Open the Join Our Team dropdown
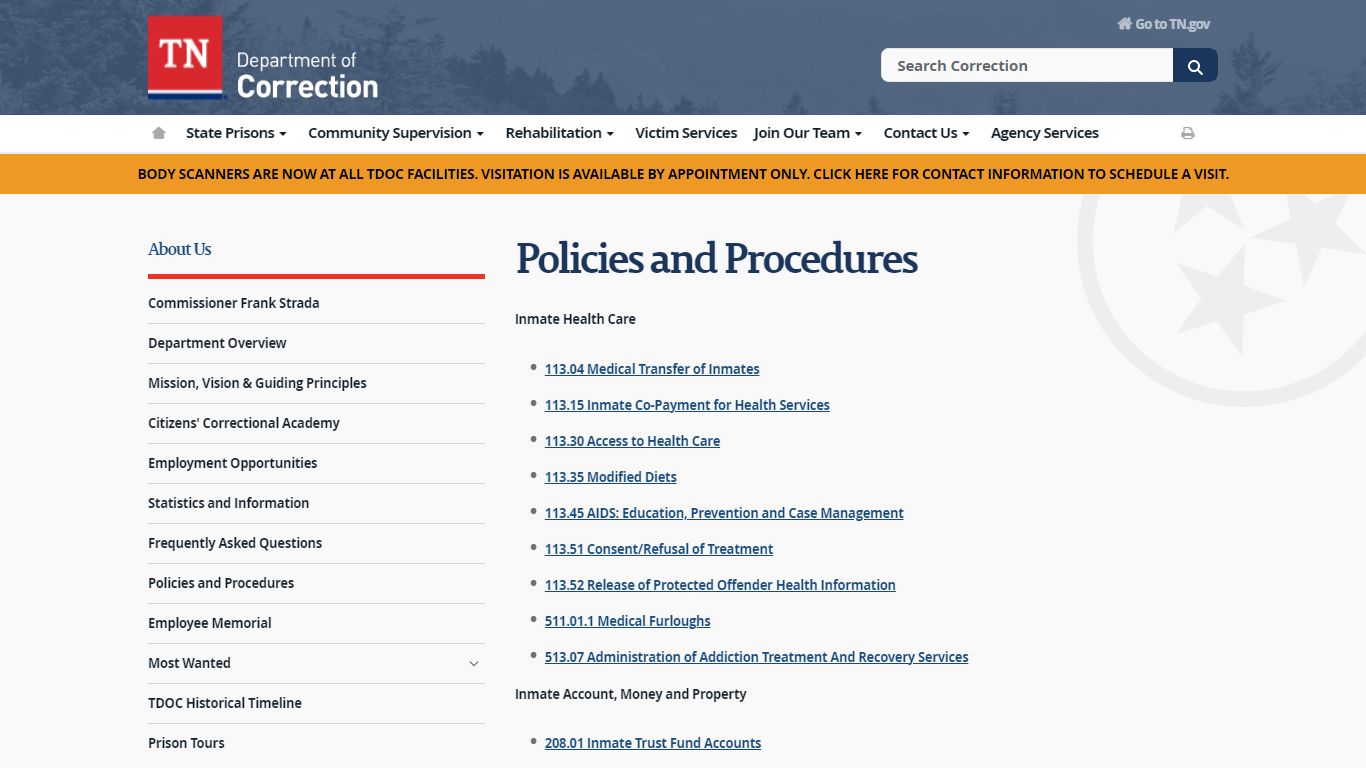The width and height of the screenshot is (1366, 768). pos(808,133)
